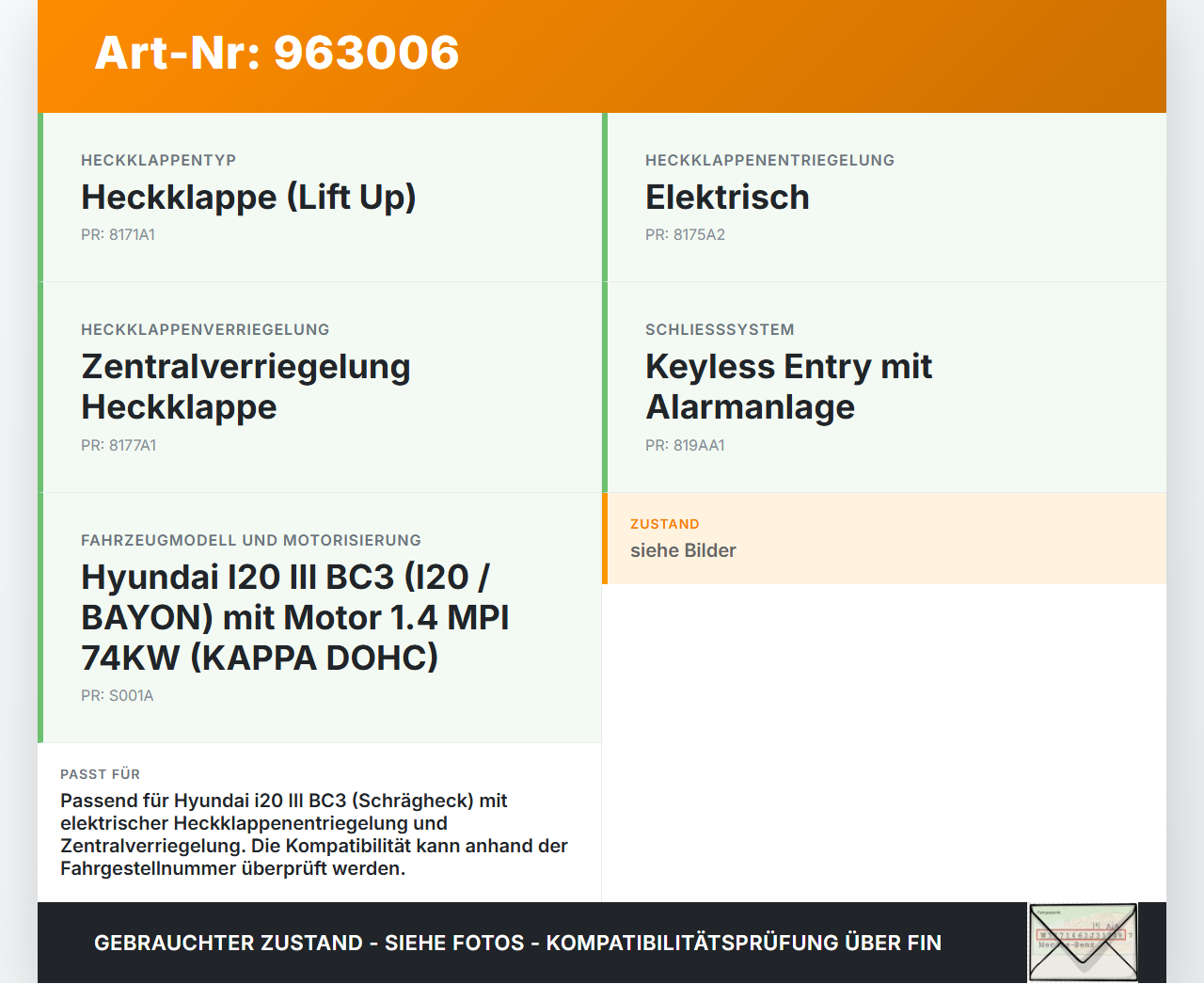Image resolution: width=1204 pixels, height=984 pixels.
Task: Select the Schliesssystem section label
Action: [720, 329]
